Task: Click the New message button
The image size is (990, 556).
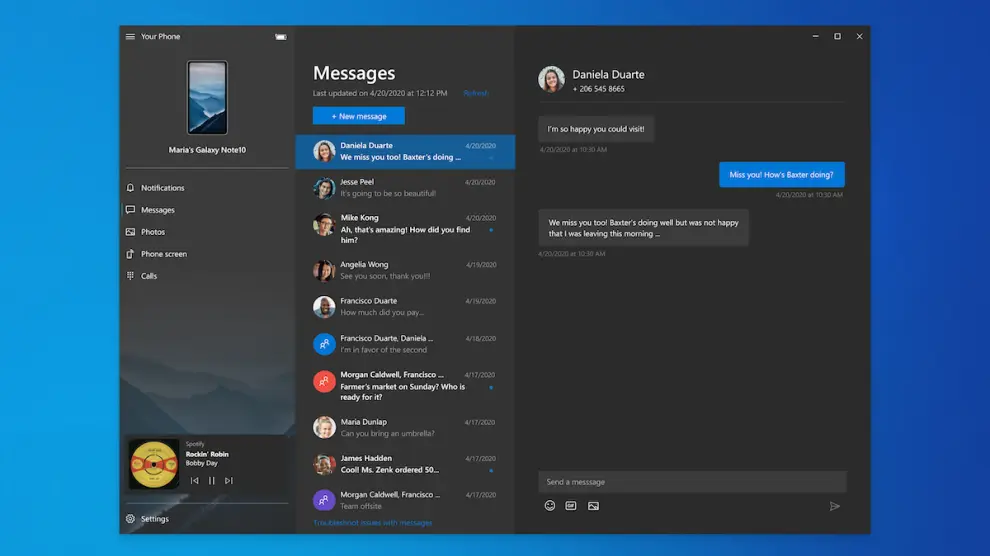Action: (358, 116)
